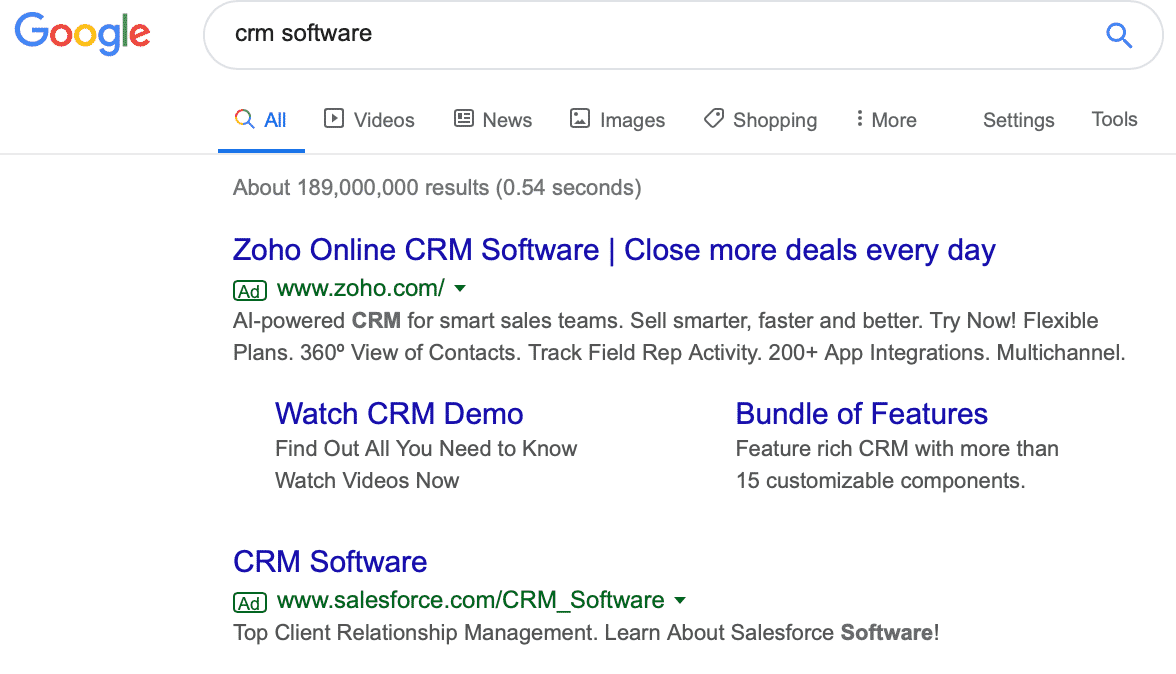Open the More menu
Viewport: 1176px width, 674px height.
(x=886, y=120)
